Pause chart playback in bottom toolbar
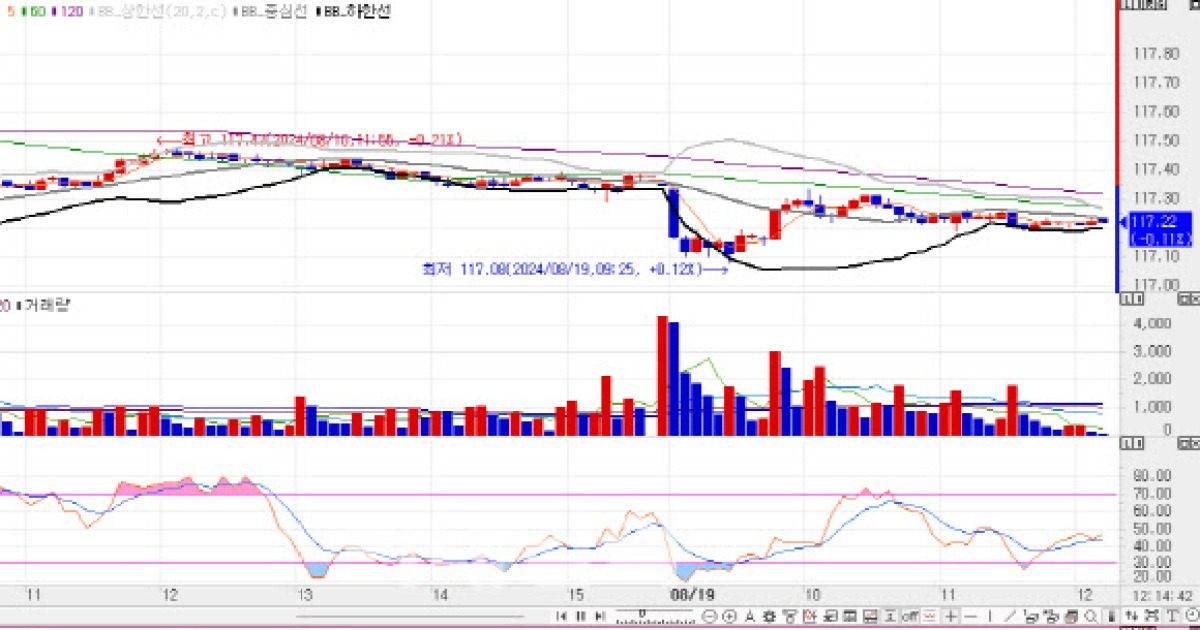The image size is (1200, 630). [581, 616]
